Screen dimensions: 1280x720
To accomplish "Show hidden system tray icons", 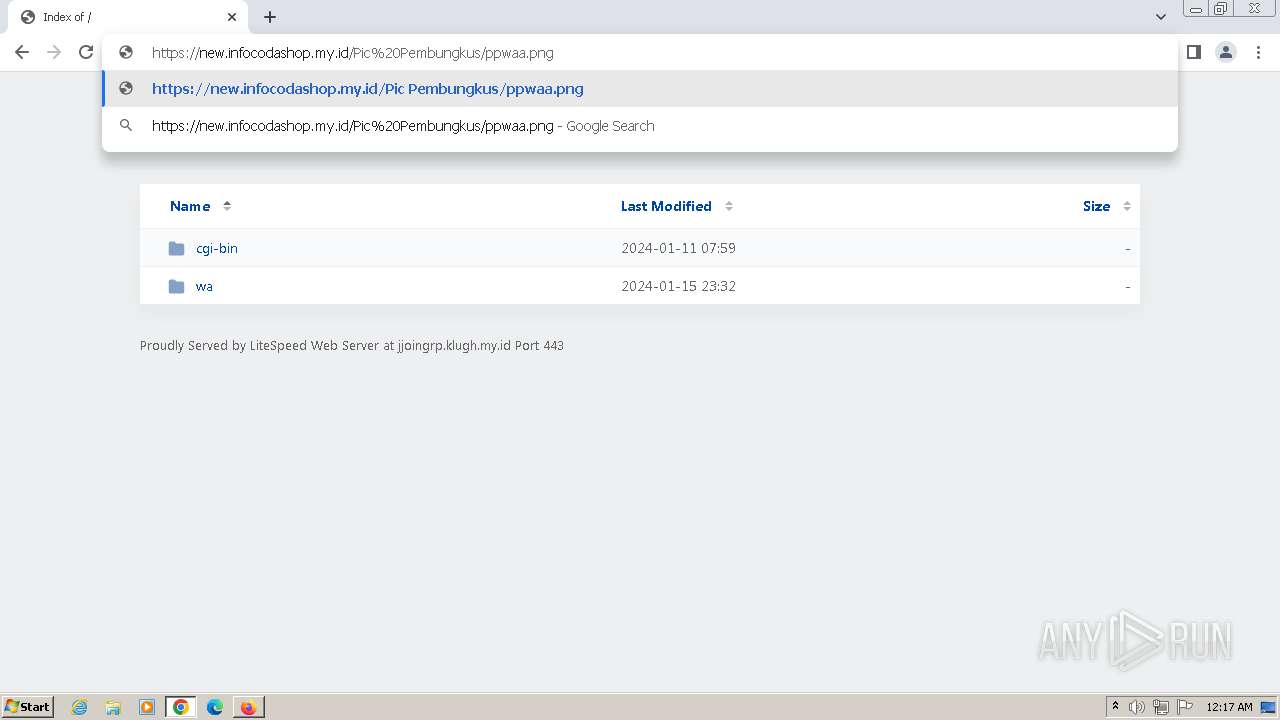I will pyautogui.click(x=1115, y=707).
